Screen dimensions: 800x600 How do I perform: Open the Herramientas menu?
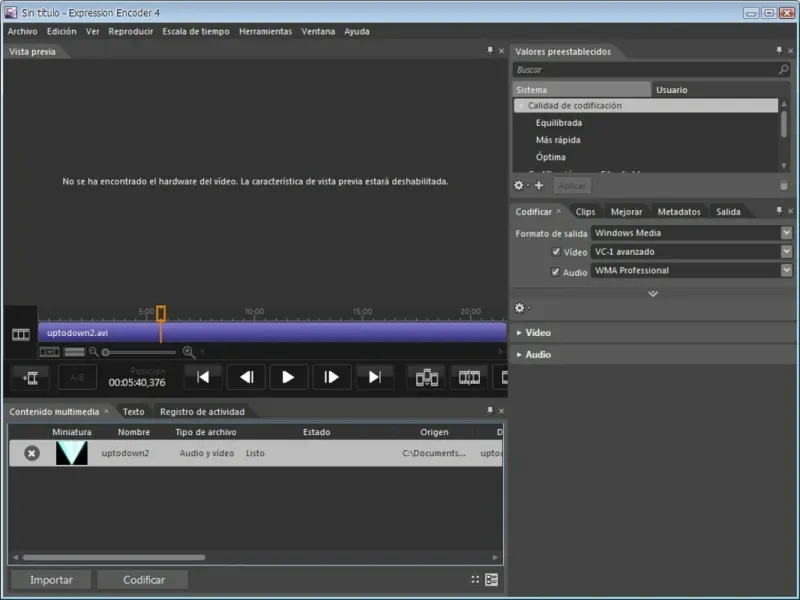[265, 31]
